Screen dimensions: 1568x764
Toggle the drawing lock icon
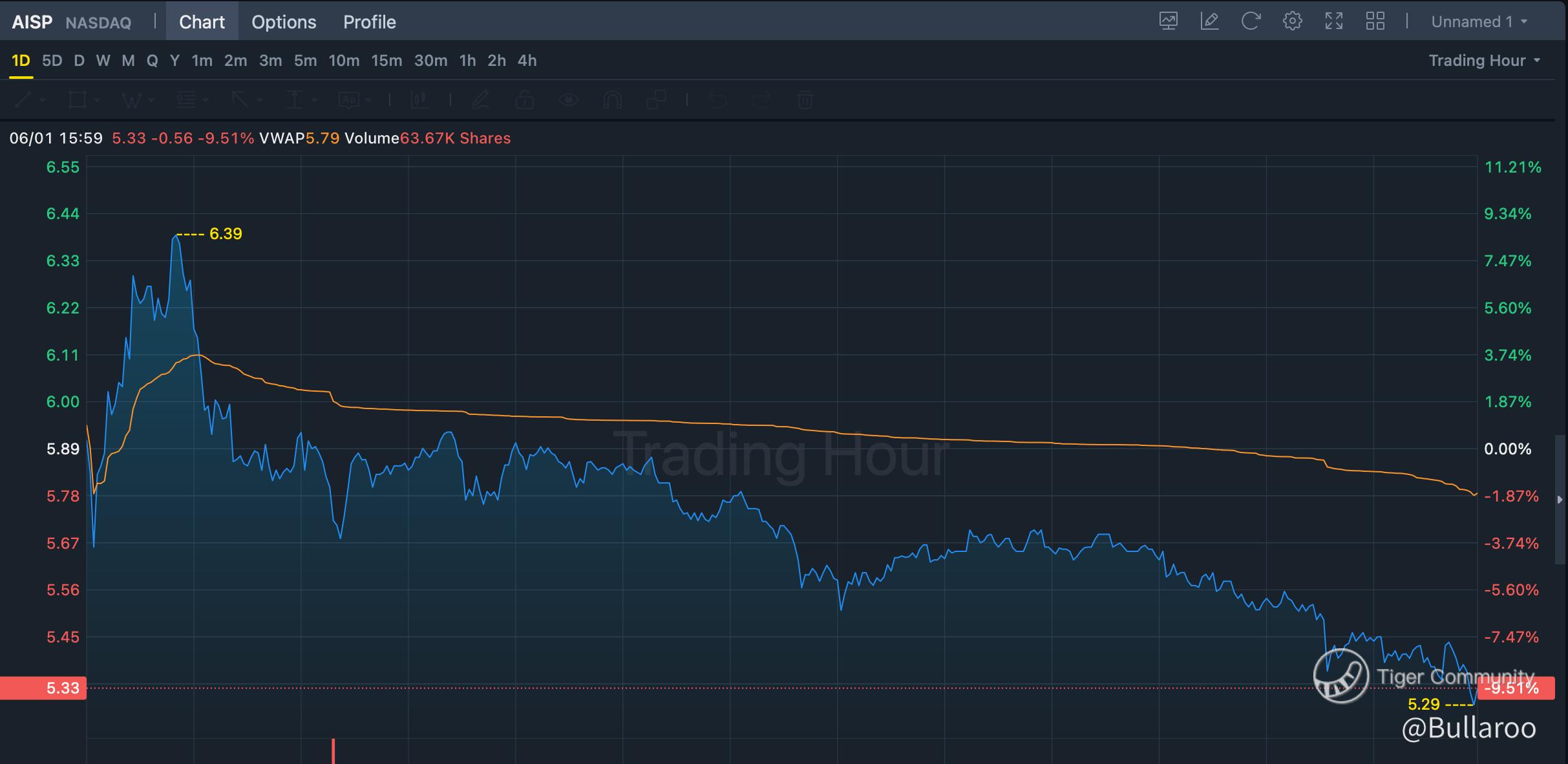pos(525,100)
